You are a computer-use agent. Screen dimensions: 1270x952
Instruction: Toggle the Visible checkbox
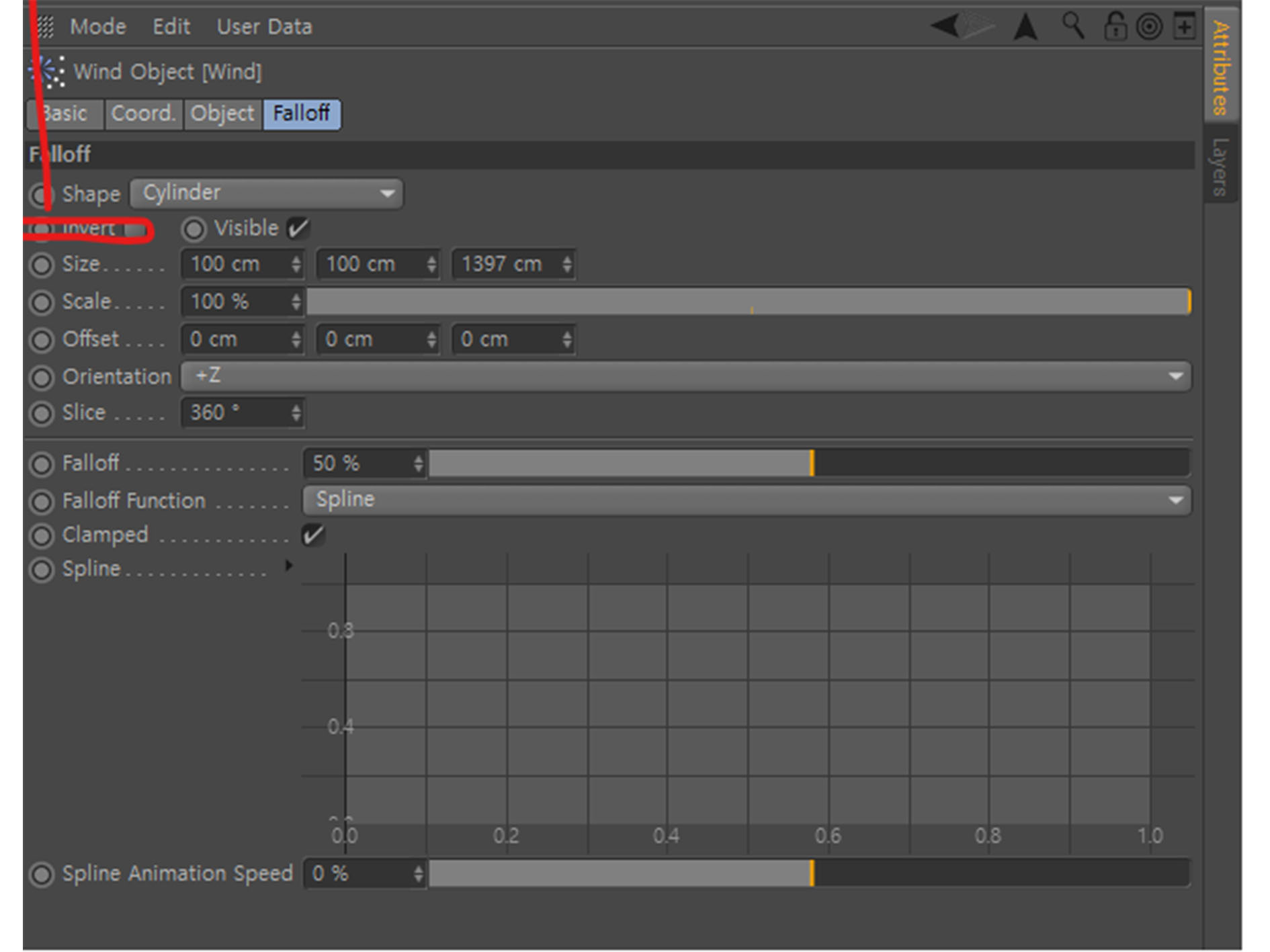(x=298, y=228)
